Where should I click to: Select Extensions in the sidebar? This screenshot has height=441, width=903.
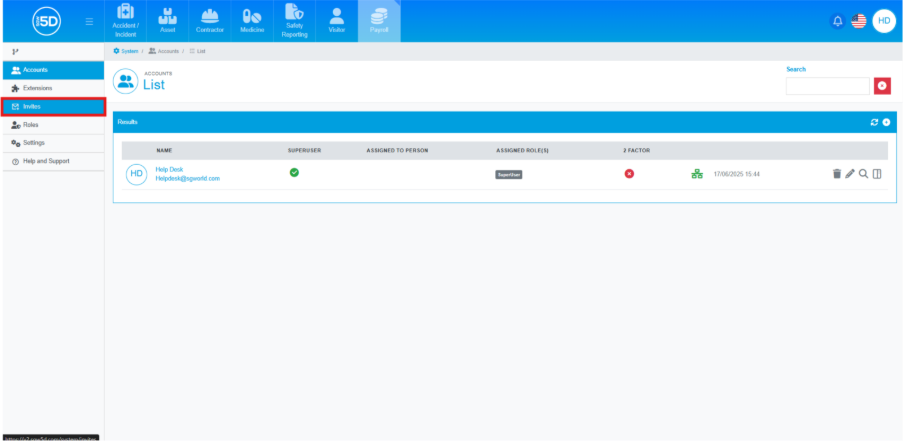click(x=53, y=88)
